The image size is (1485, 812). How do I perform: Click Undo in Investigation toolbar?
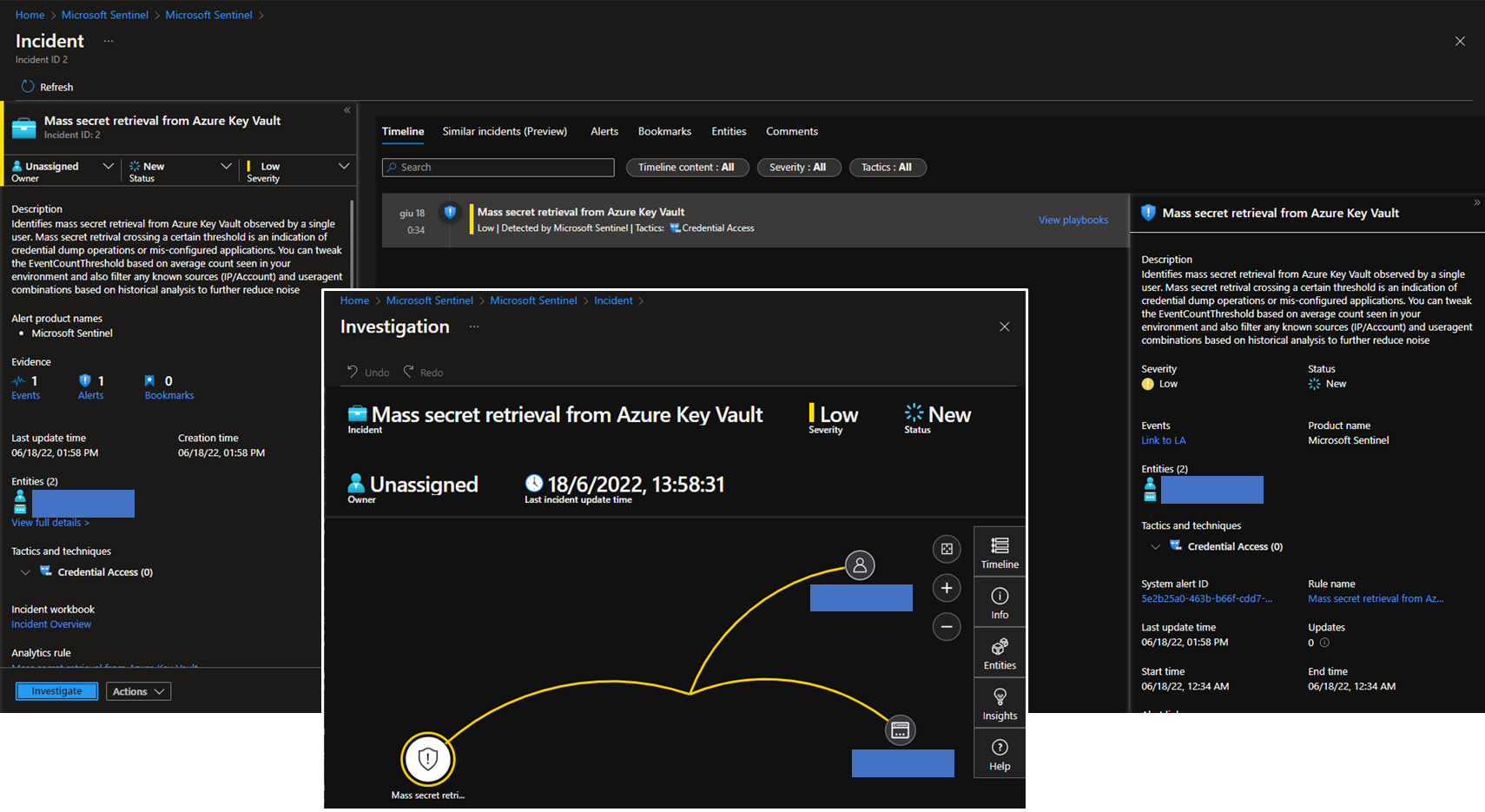tap(368, 372)
